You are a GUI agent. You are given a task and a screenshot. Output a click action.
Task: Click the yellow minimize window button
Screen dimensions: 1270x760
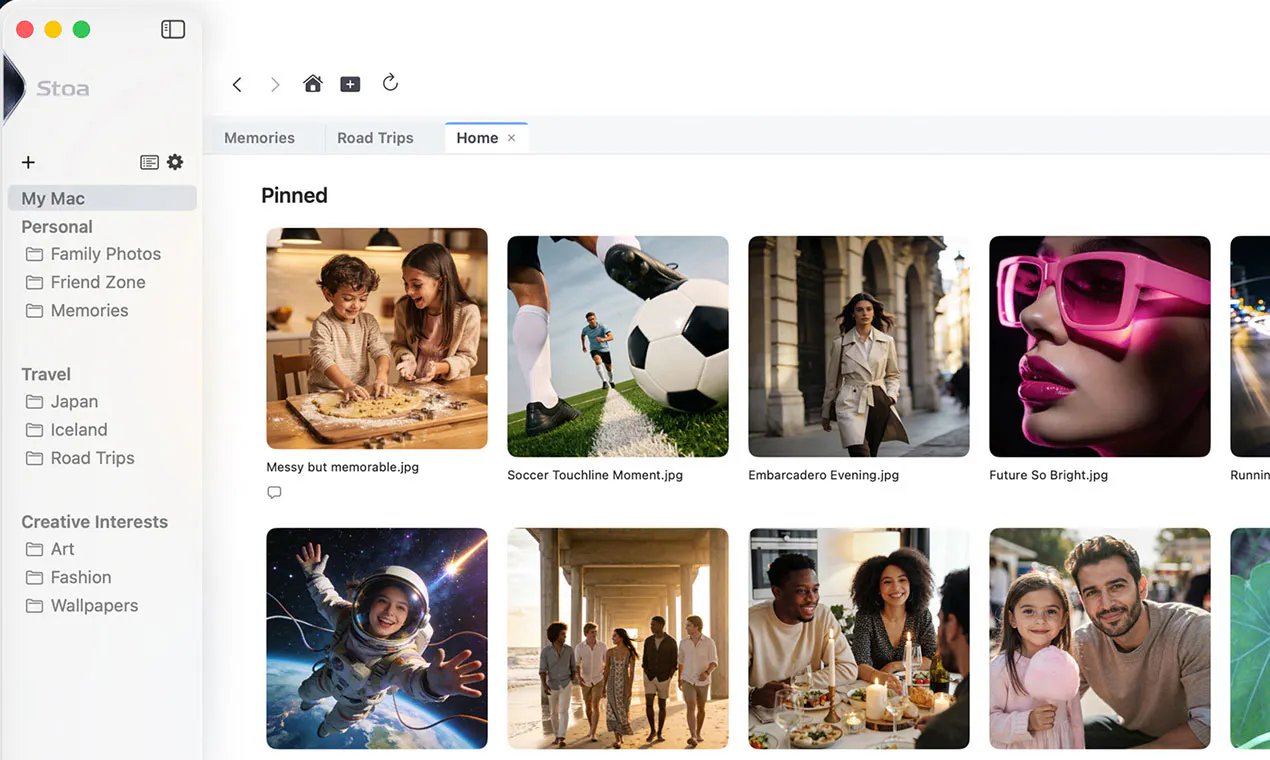(x=53, y=30)
